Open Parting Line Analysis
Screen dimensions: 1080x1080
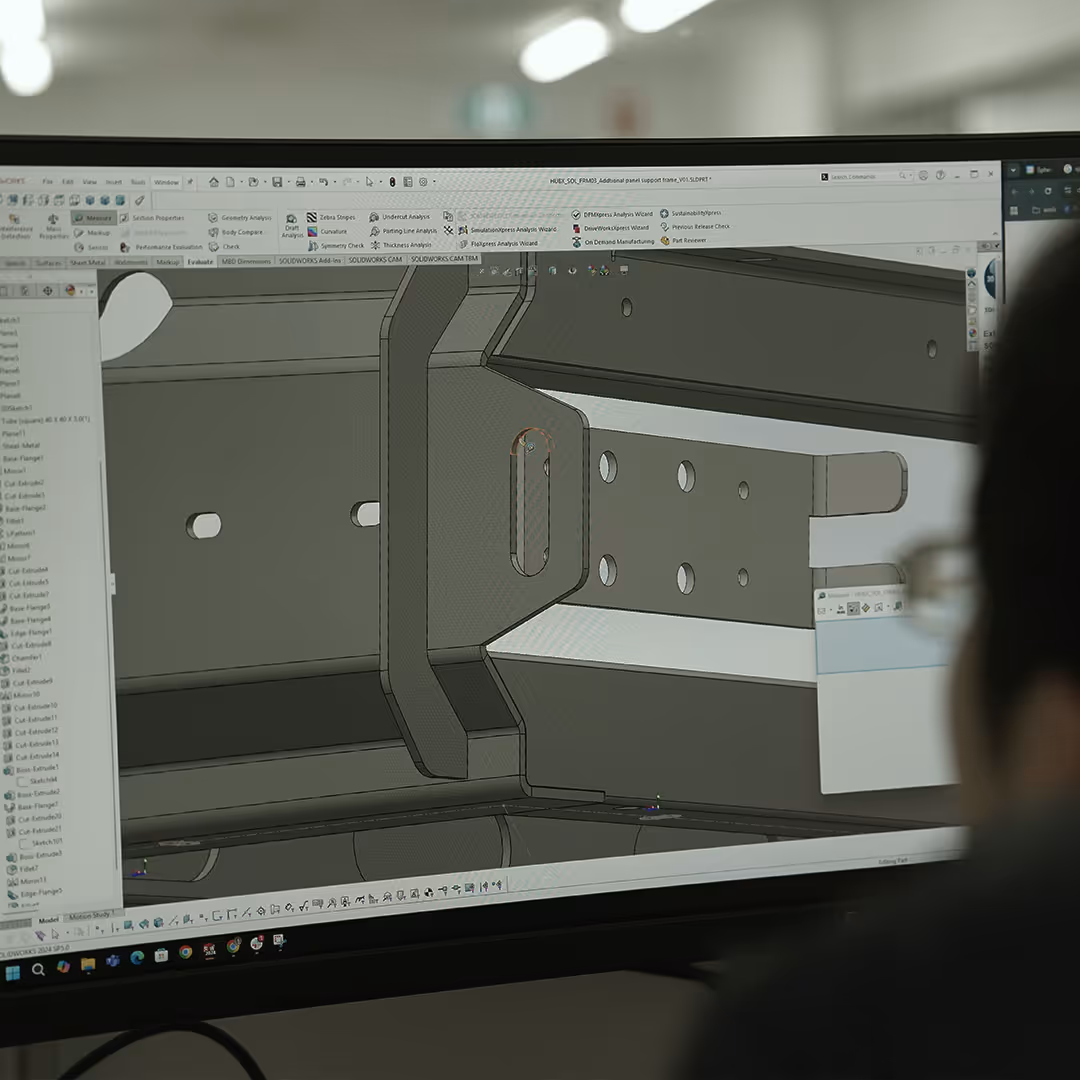pos(404,231)
